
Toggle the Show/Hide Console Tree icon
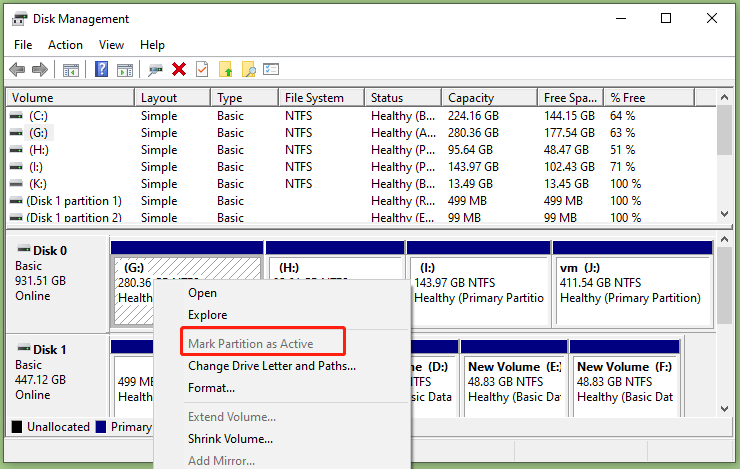(71, 70)
